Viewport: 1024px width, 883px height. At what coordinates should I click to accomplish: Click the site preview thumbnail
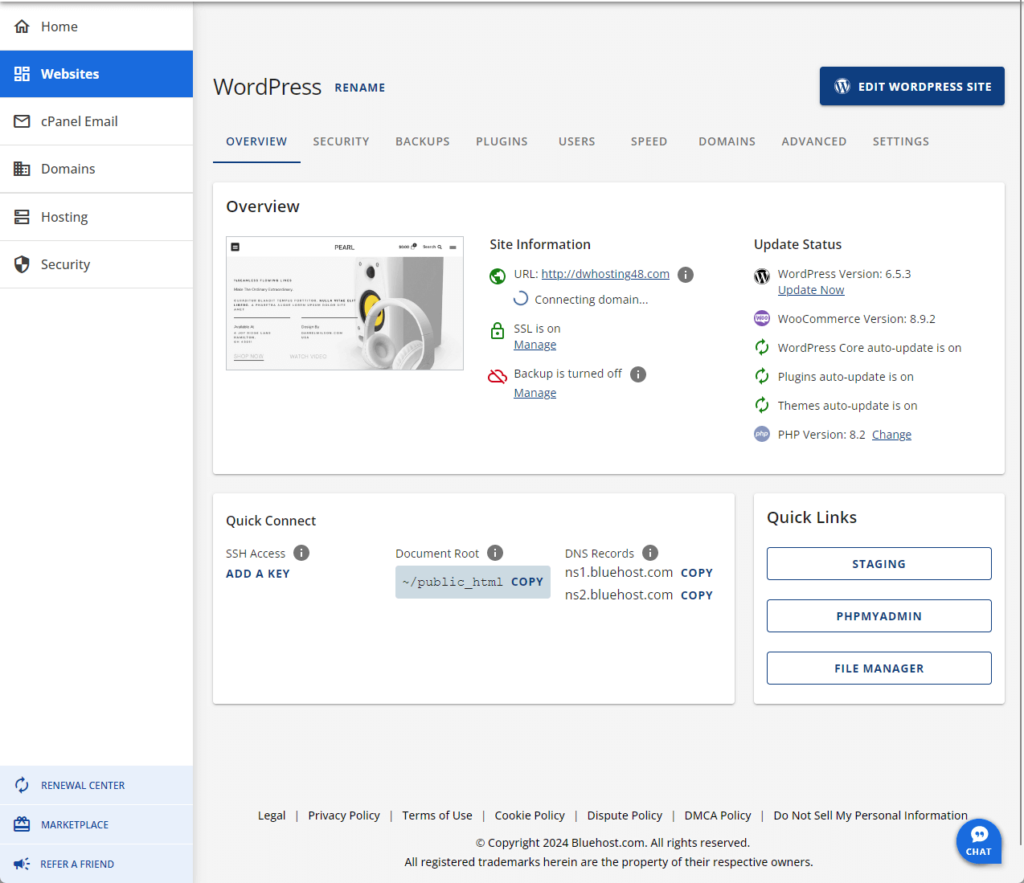click(x=345, y=303)
